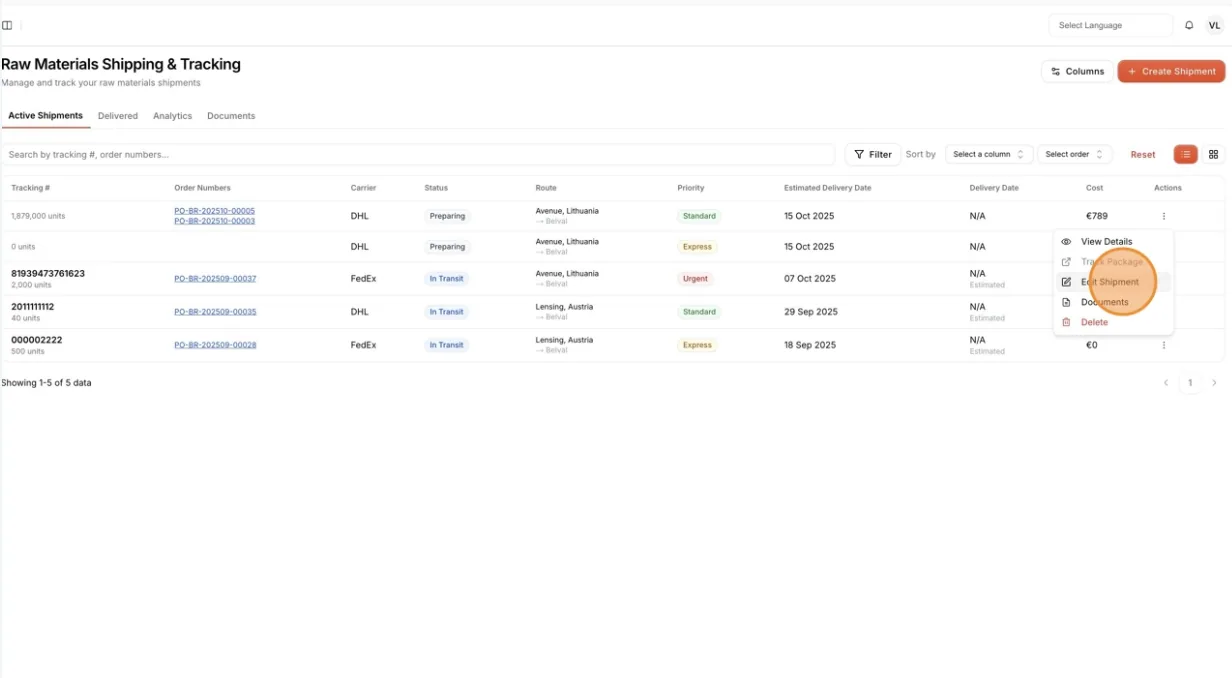
Task: Click tracking number 81939473761623
Action: (48, 273)
